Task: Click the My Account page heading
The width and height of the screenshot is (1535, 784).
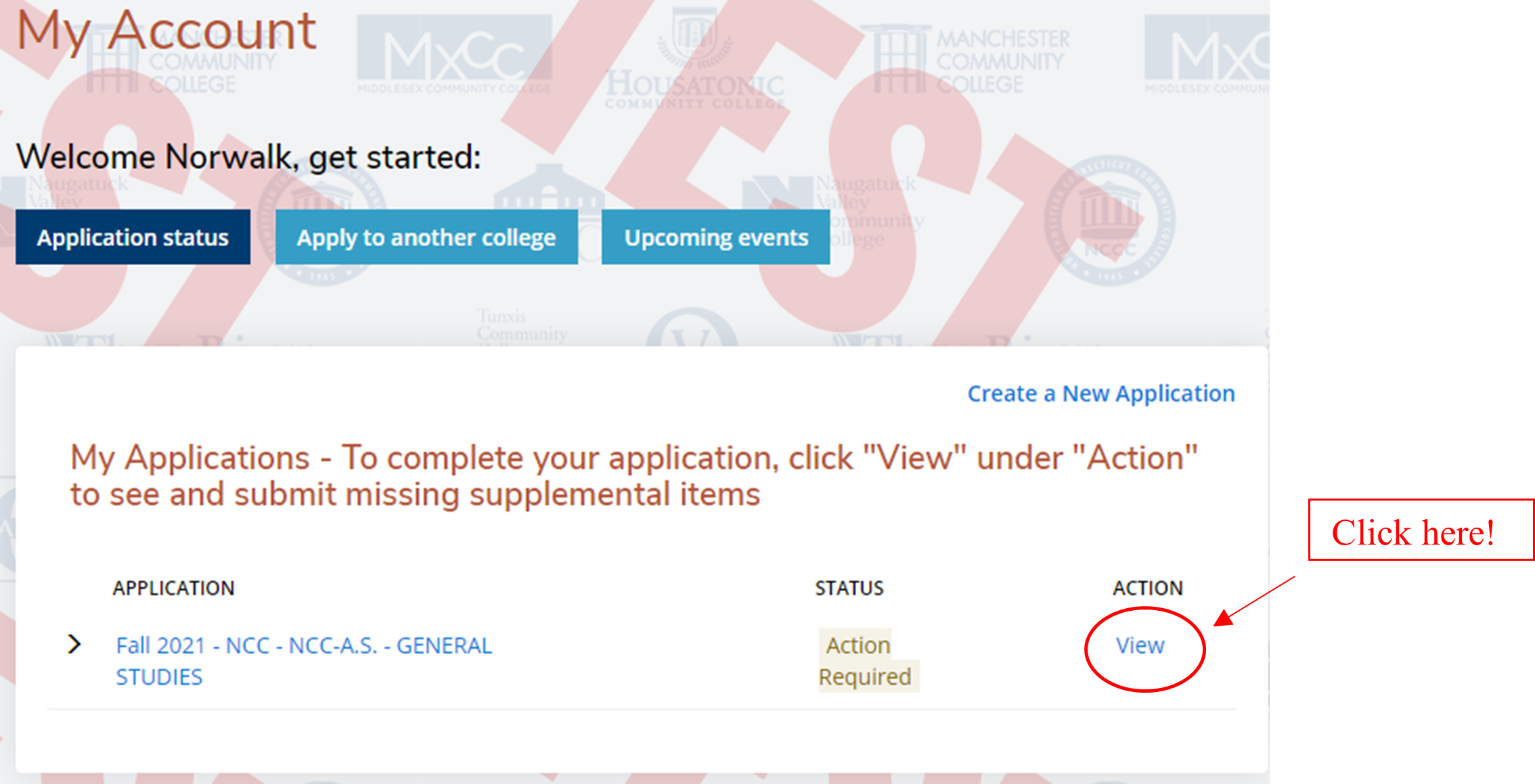Action: pyautogui.click(x=166, y=32)
